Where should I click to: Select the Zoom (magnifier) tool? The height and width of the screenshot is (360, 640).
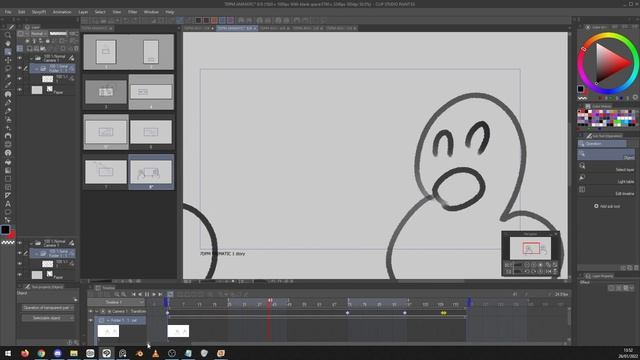click(8, 35)
